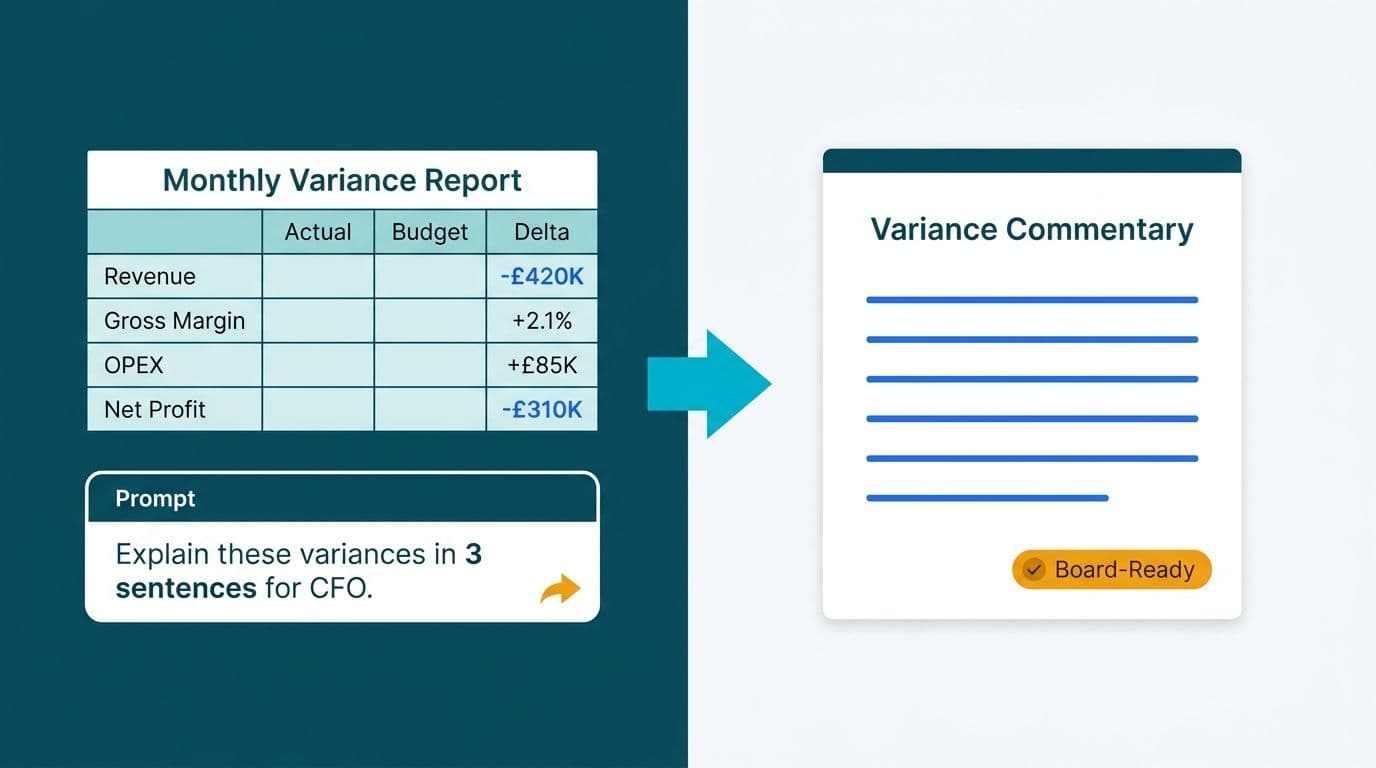
Task: Select the OPEX row label
Action: [133, 365]
